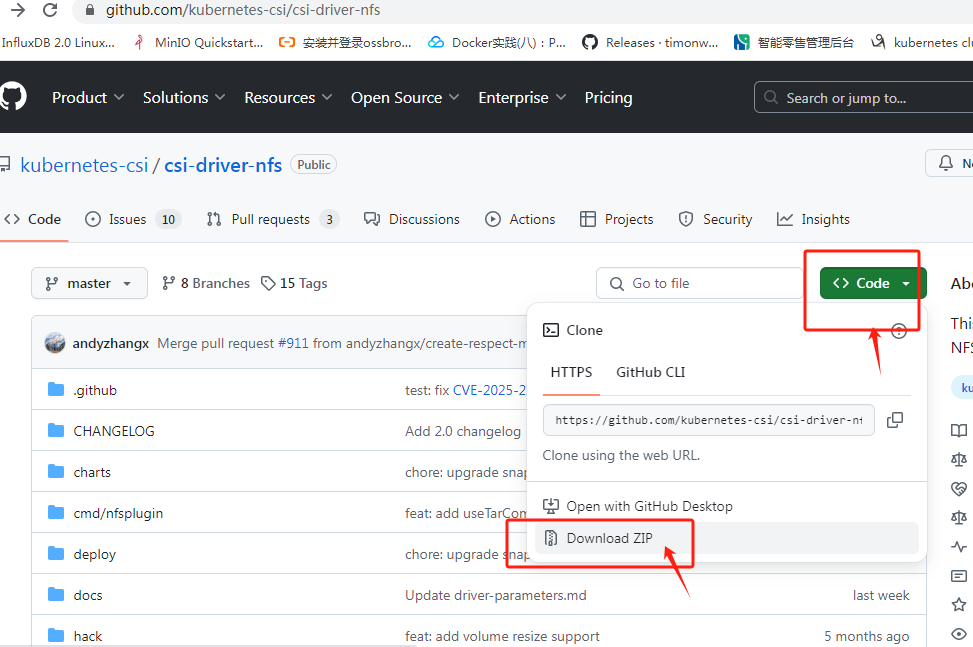Open Update driver-parameters.md commit message

(x=495, y=595)
